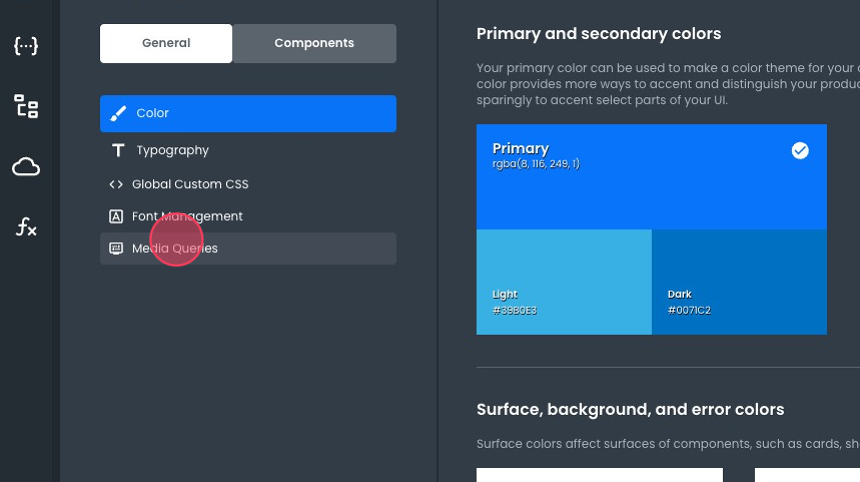Click the T icon beside Typography
The height and width of the screenshot is (482, 860).
click(118, 150)
